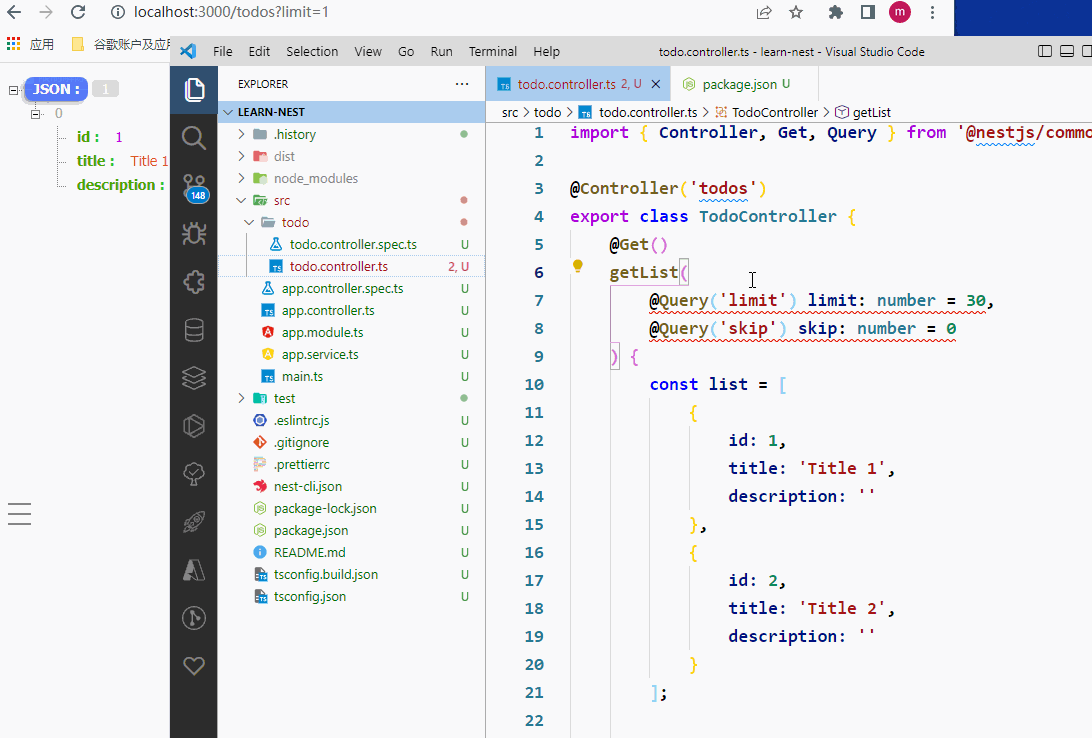Click the Azure icon in activity bar

coord(193,570)
